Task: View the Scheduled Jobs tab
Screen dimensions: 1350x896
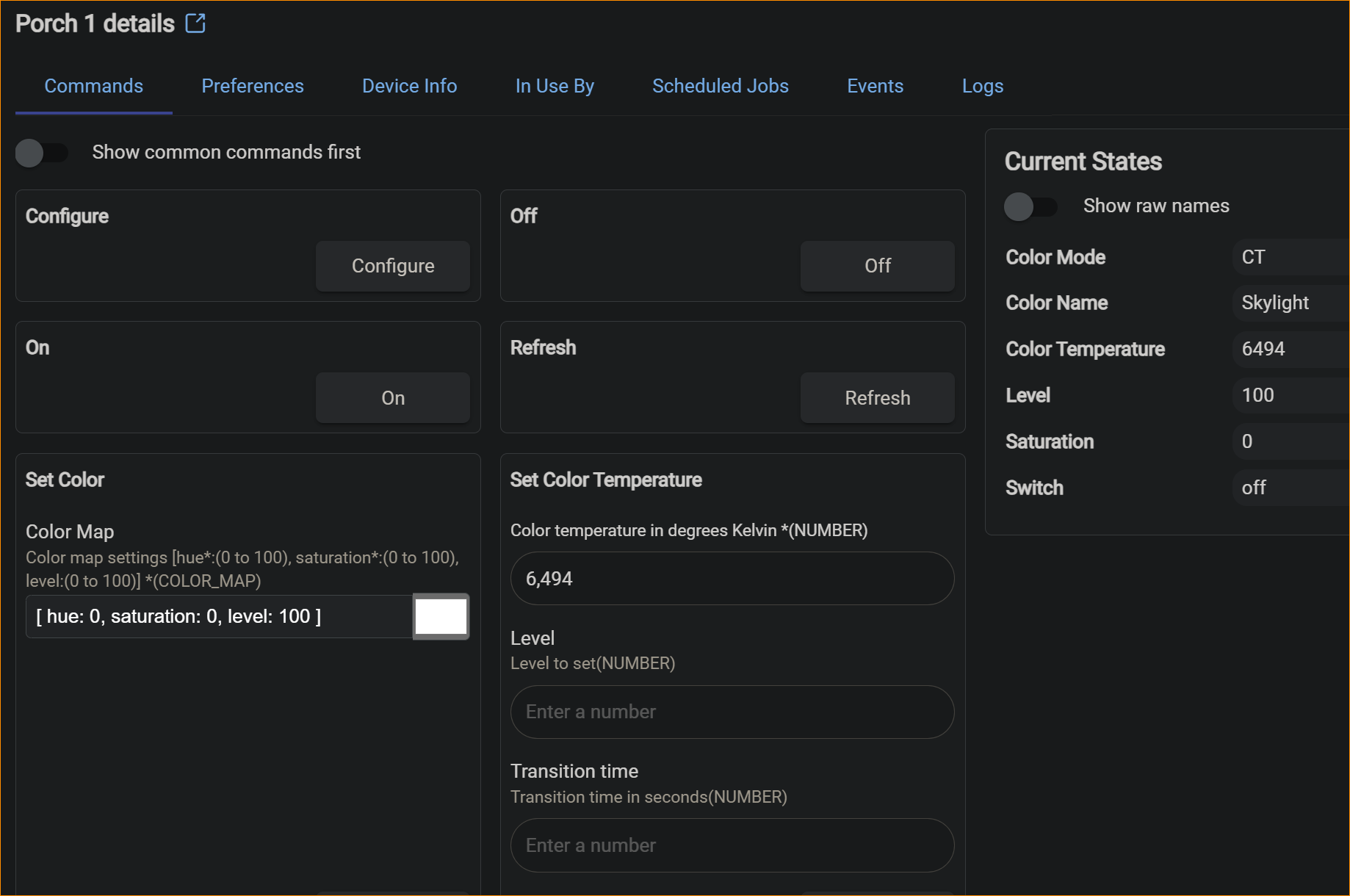Action: [x=720, y=86]
